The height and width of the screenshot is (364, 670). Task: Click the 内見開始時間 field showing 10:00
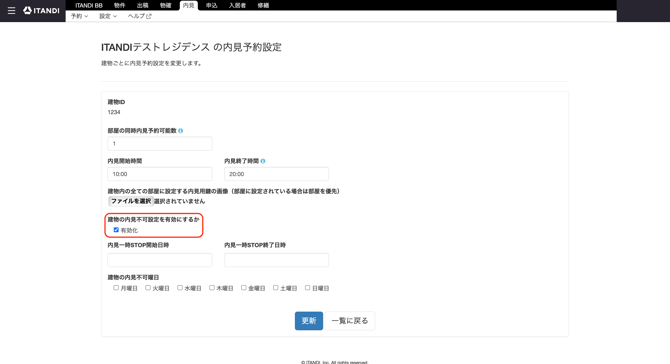click(160, 174)
